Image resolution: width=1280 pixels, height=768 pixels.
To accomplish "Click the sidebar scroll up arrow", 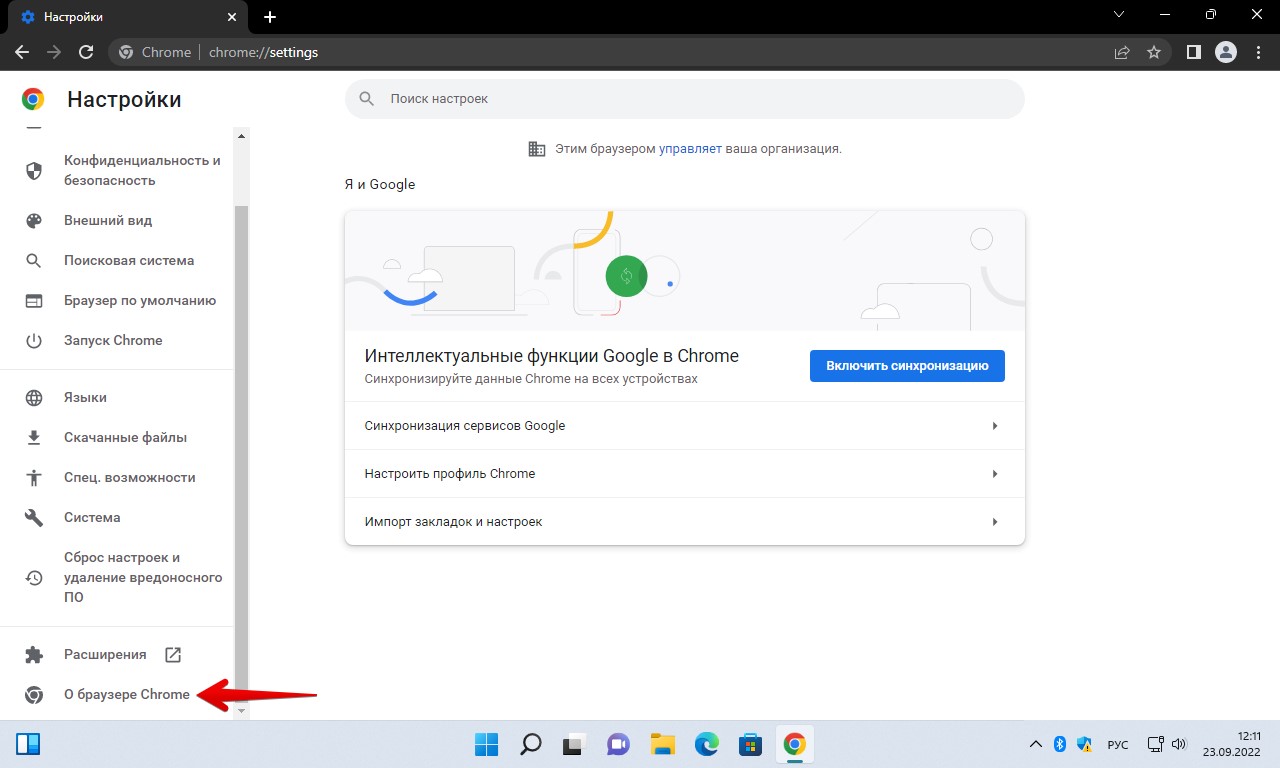I will pos(241,134).
